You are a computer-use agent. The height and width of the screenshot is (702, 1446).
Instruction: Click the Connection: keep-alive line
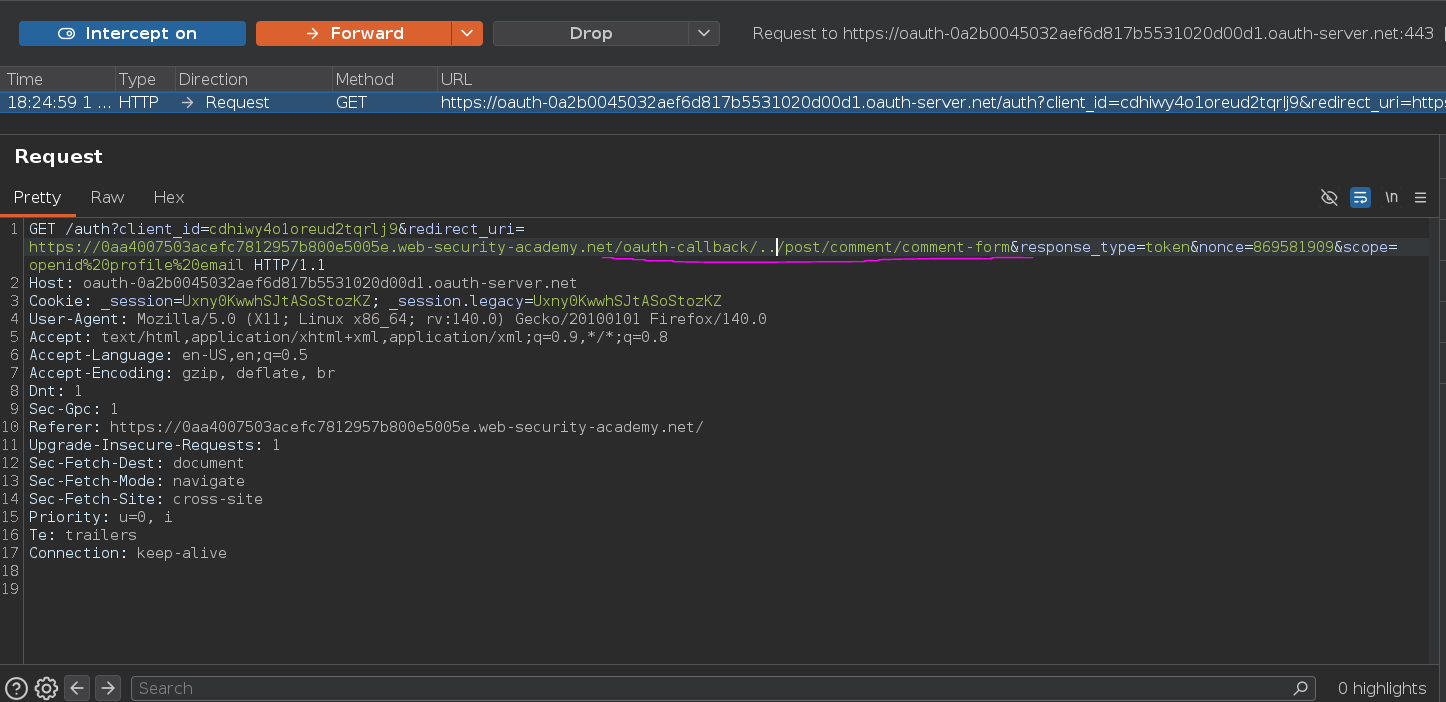coord(128,553)
